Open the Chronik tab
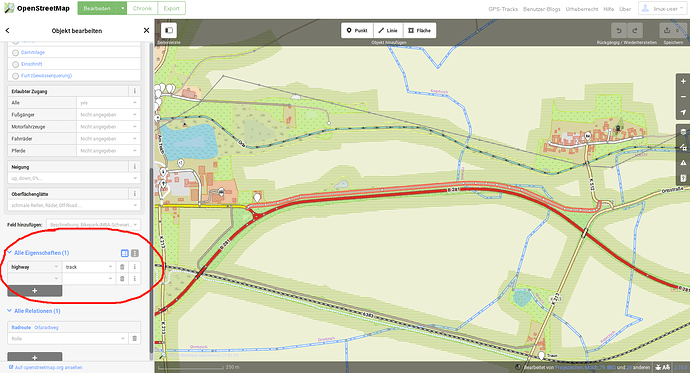The image size is (690, 373). tap(142, 8)
